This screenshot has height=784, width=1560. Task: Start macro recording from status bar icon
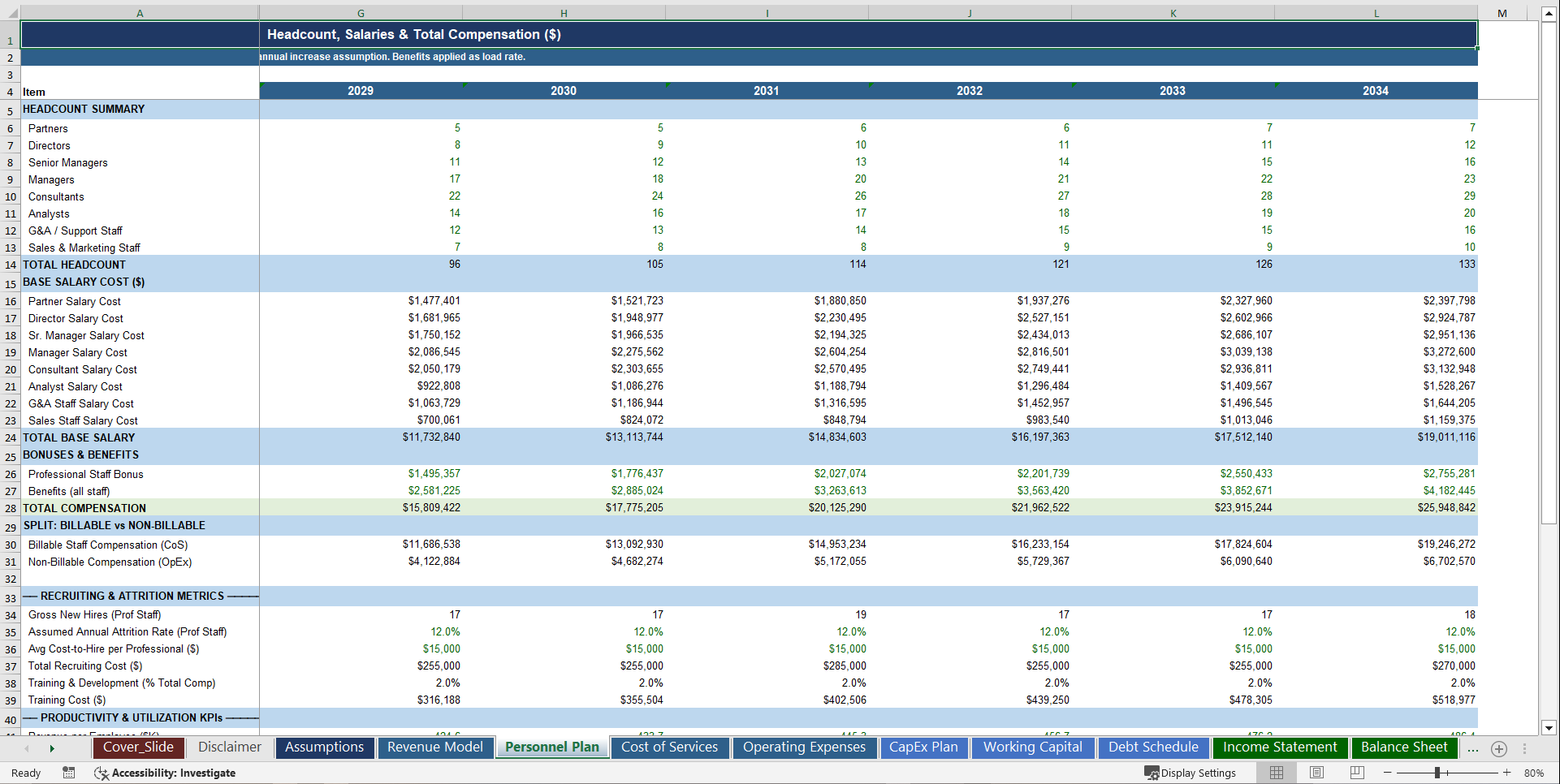point(69,773)
